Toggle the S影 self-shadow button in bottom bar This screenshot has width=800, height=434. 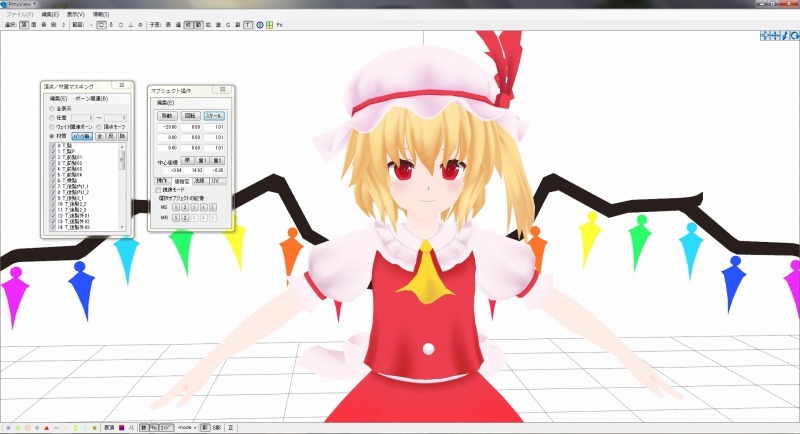coord(216,428)
